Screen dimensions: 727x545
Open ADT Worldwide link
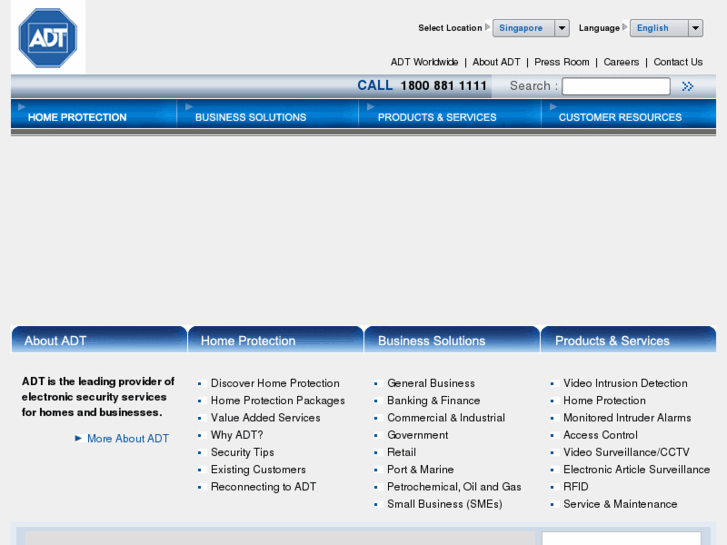[424, 62]
